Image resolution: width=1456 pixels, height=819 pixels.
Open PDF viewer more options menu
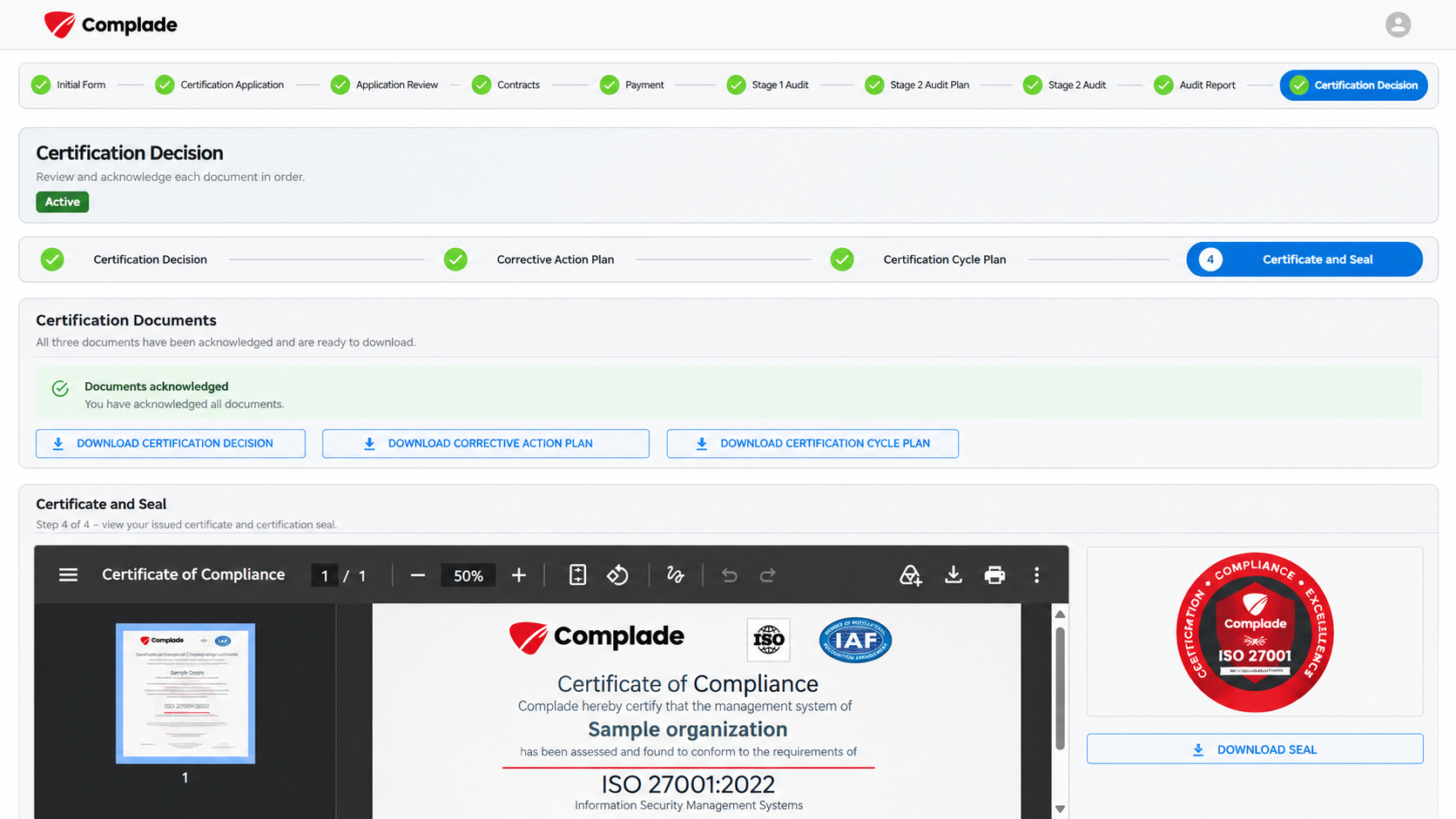pyautogui.click(x=1036, y=575)
